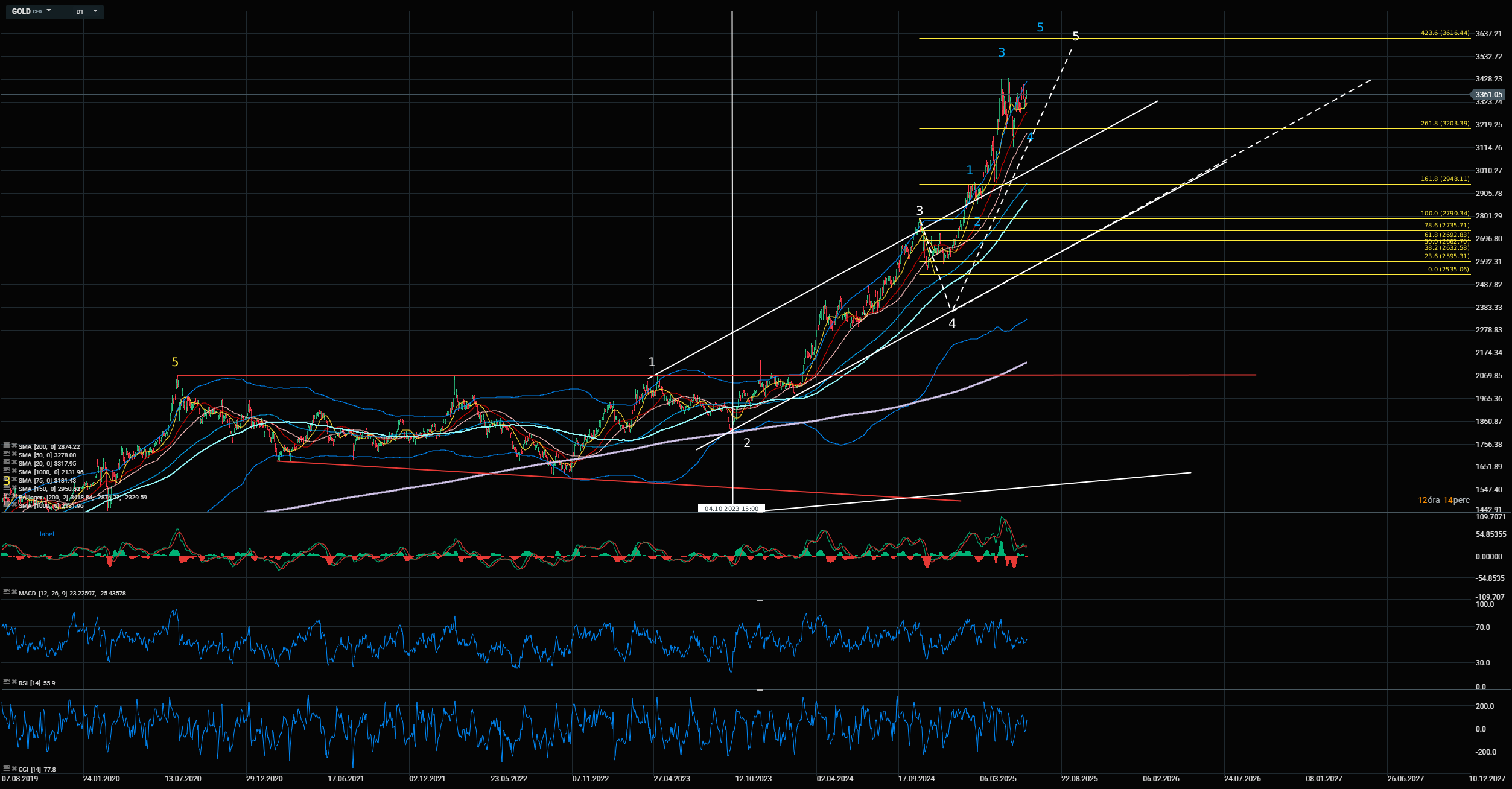Click the 2069.85 value on the price axis

pyautogui.click(x=1488, y=376)
